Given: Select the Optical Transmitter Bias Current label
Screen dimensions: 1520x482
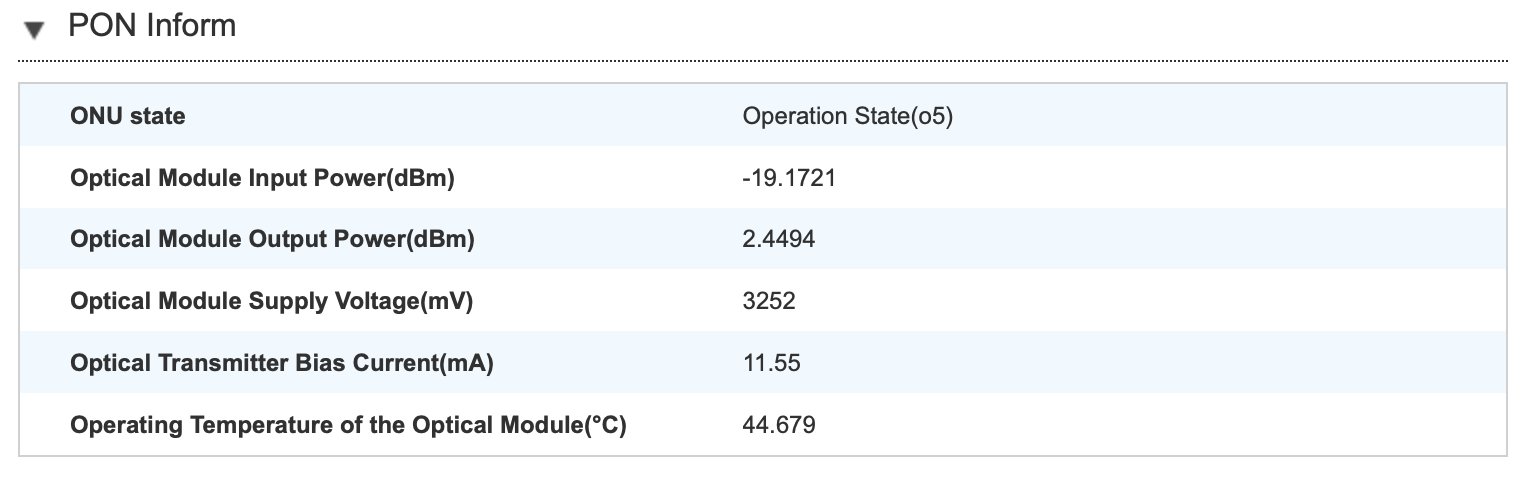Looking at the screenshot, I should pyautogui.click(x=282, y=363).
